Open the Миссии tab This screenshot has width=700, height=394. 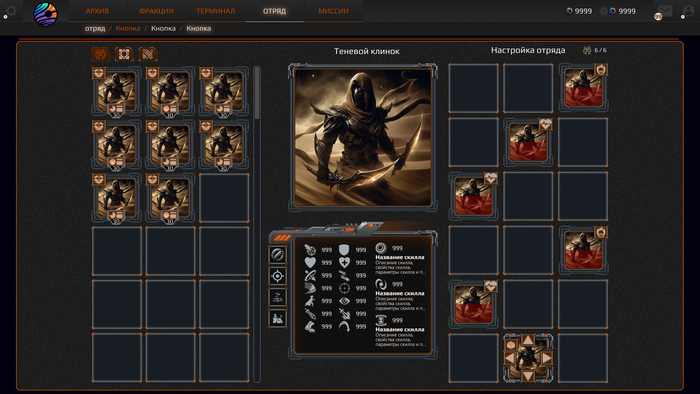(x=333, y=11)
